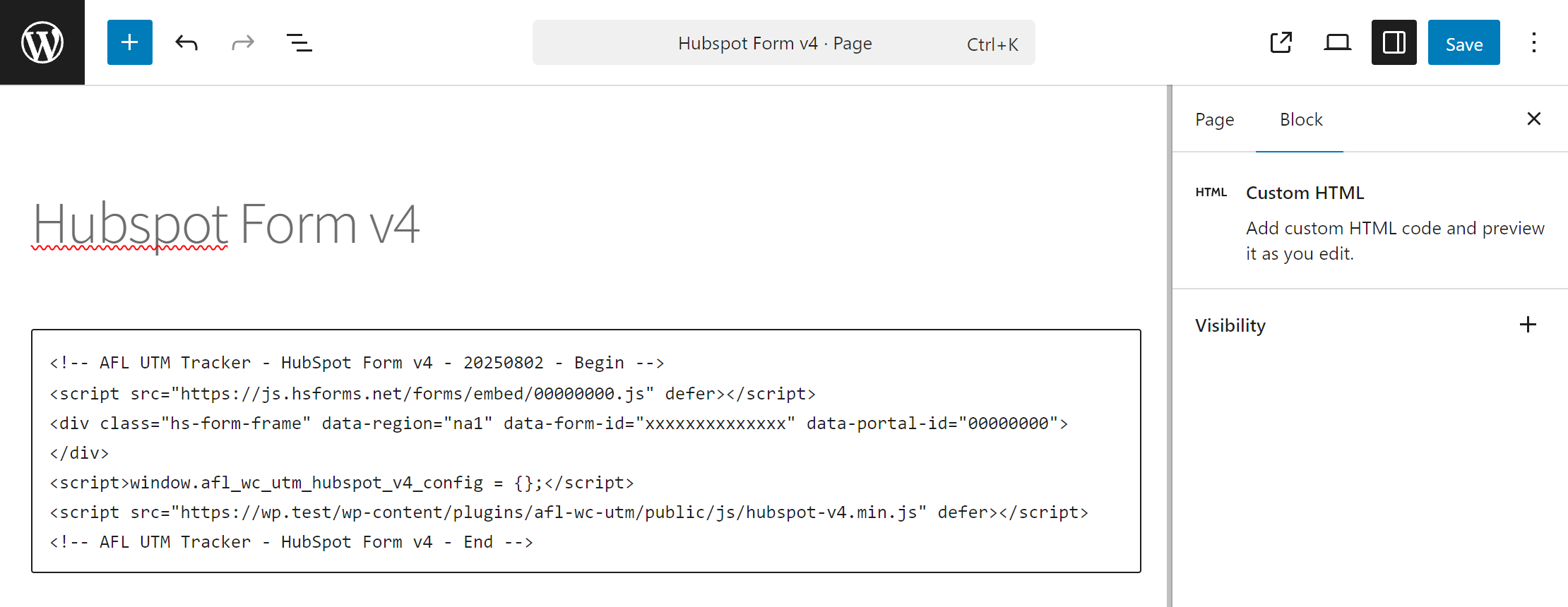1568x607 pixels.
Task: Open the Document Overview list view
Action: point(299,42)
